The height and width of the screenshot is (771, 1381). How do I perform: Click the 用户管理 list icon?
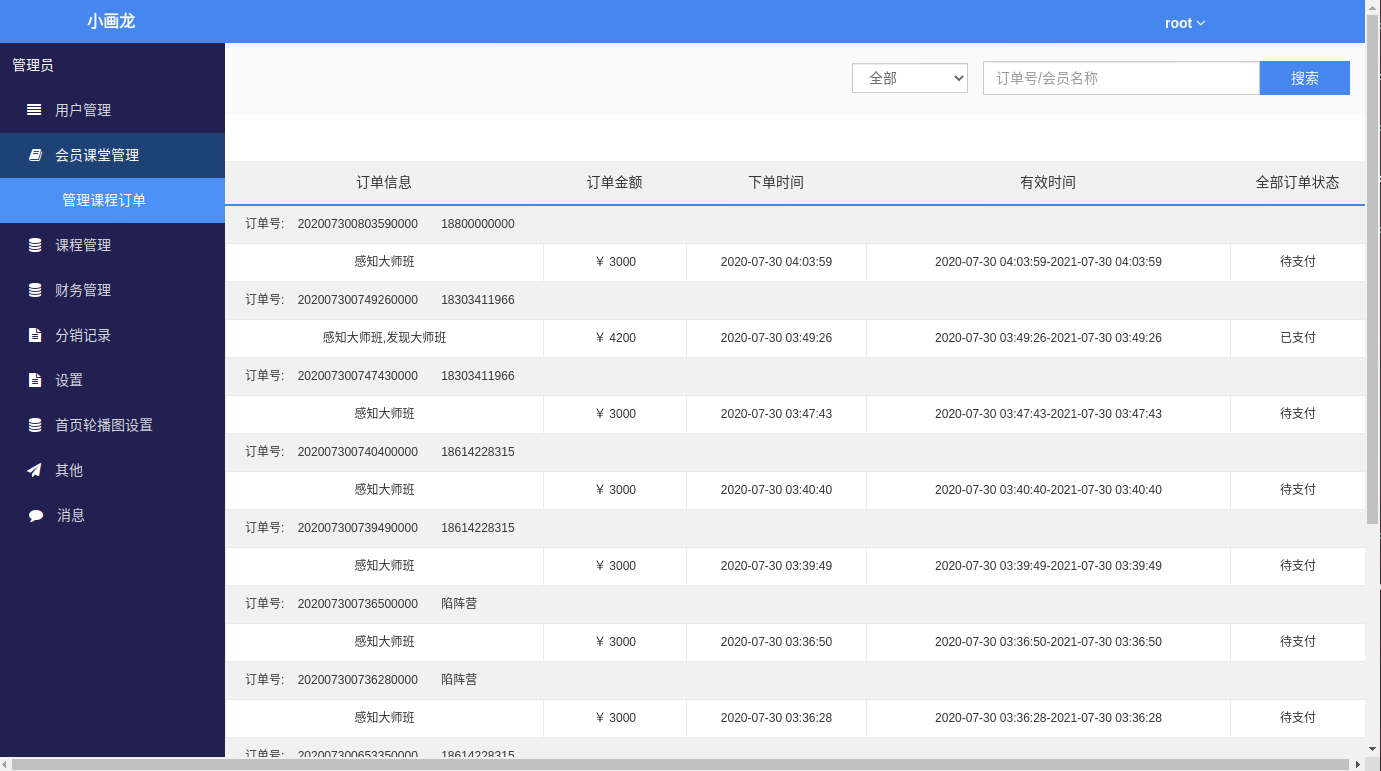pyautogui.click(x=34, y=110)
